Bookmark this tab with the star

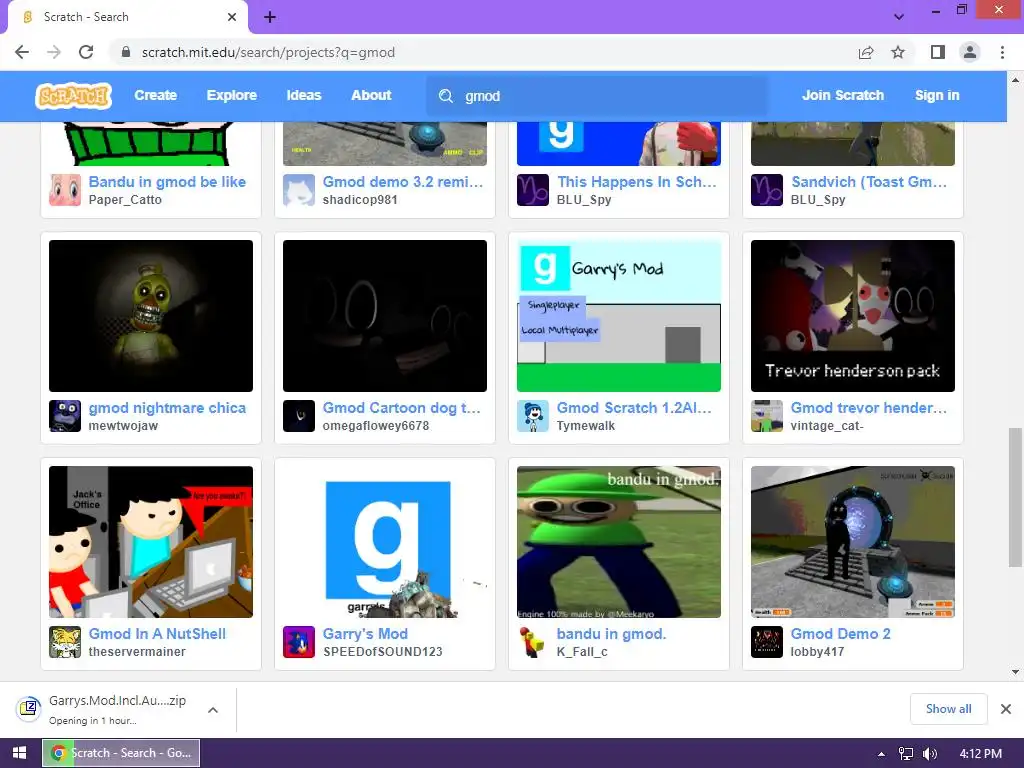click(898, 52)
